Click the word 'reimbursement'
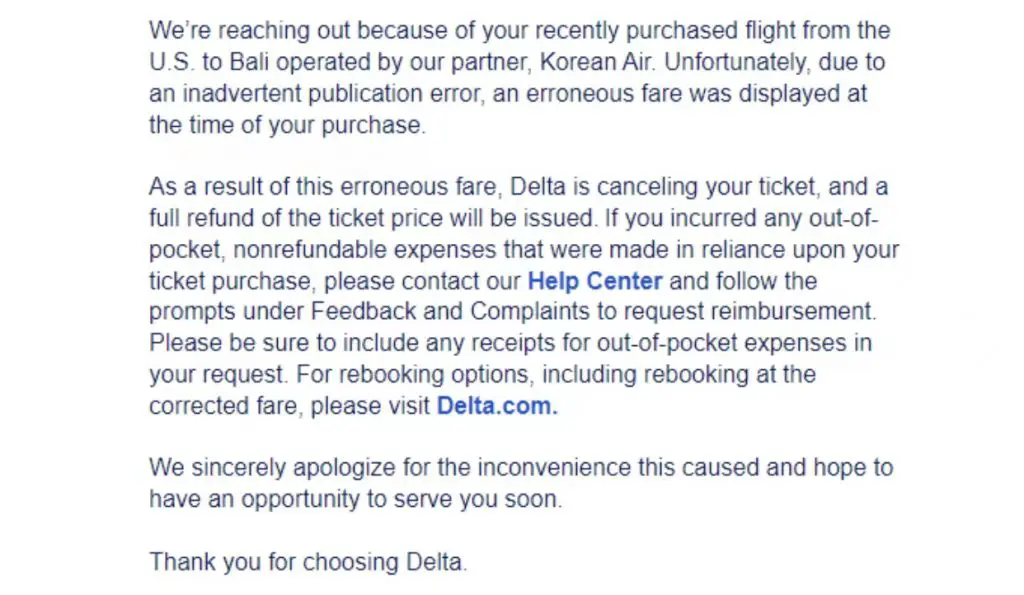The height and width of the screenshot is (595, 1024). (793, 311)
